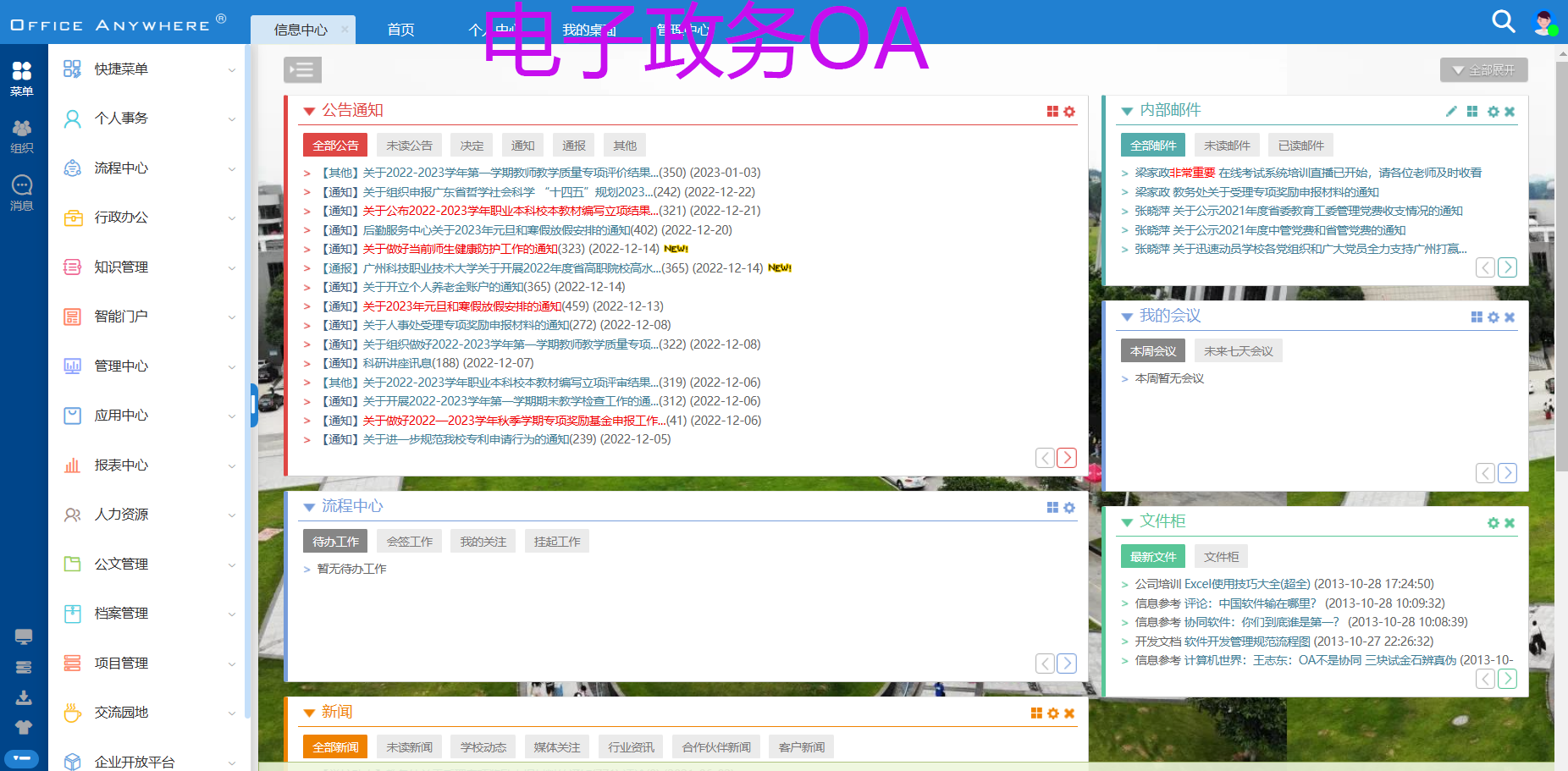
Task: Collapse the 公告通知 panel triangle
Action: click(x=309, y=111)
